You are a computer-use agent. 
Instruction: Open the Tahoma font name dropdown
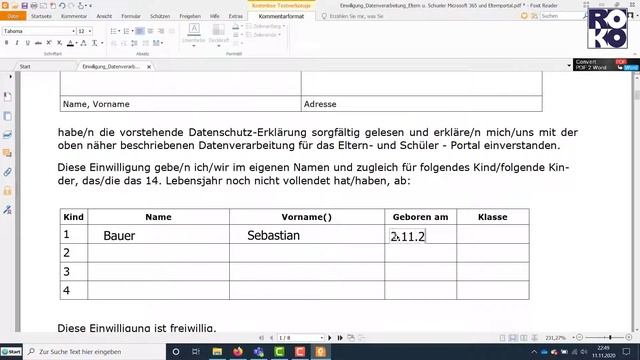tap(73, 31)
